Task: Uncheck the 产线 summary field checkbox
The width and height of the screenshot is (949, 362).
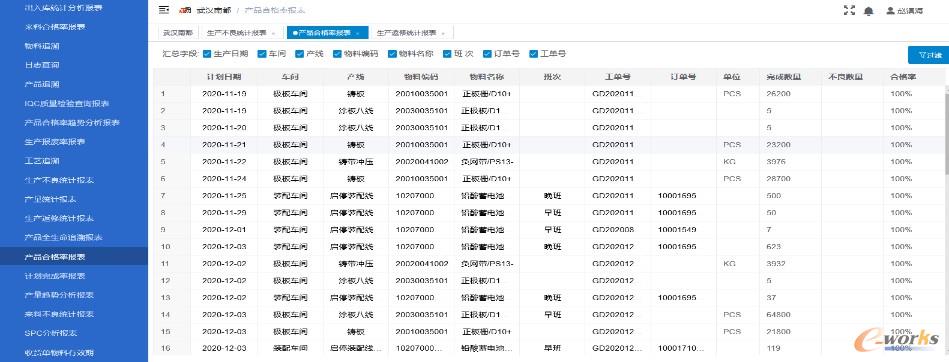Action: click(x=299, y=53)
